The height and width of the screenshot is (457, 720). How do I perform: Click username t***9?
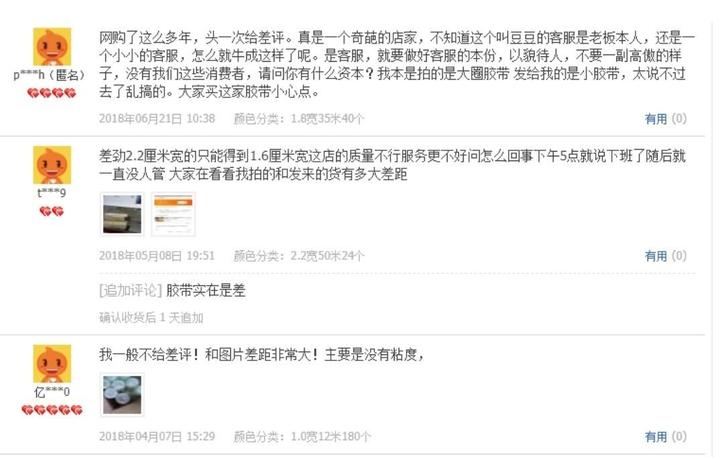[52, 193]
